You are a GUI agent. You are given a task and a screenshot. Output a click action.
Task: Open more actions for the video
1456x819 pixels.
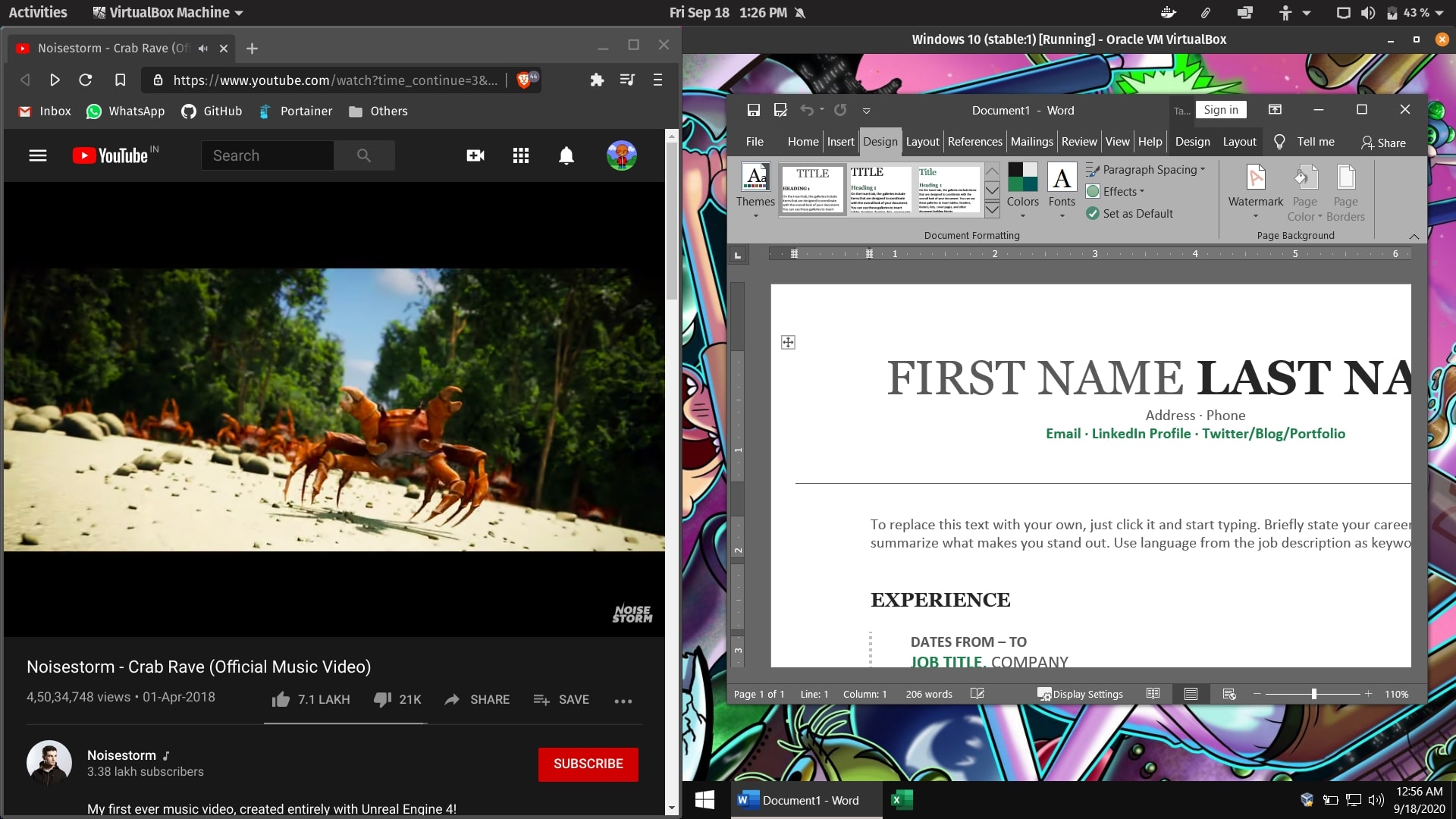[x=623, y=701]
